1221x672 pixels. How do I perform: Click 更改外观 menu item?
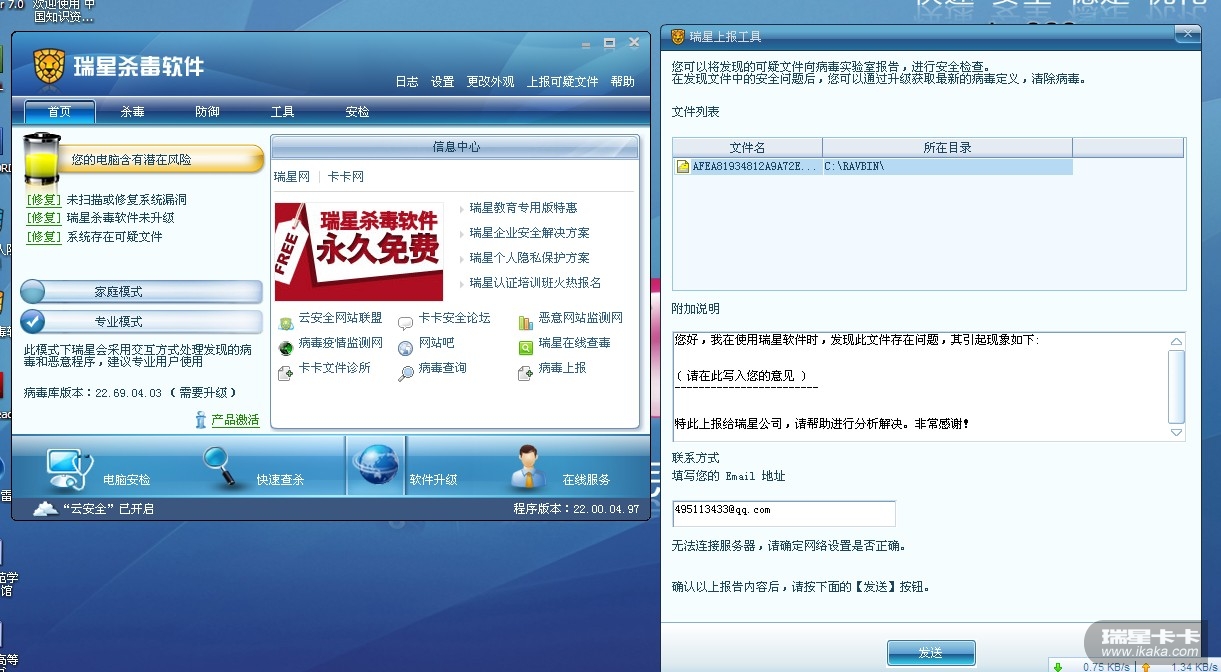pos(491,82)
